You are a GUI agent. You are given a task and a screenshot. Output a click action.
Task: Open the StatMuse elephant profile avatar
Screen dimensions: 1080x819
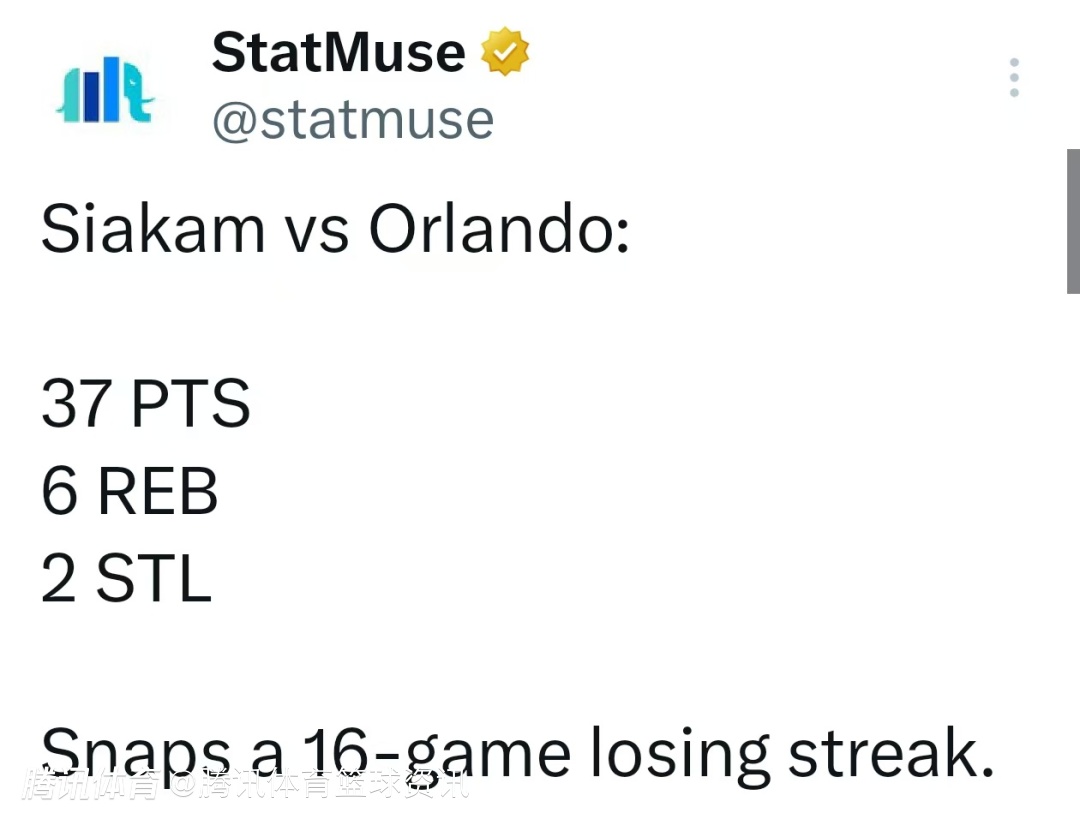[105, 90]
